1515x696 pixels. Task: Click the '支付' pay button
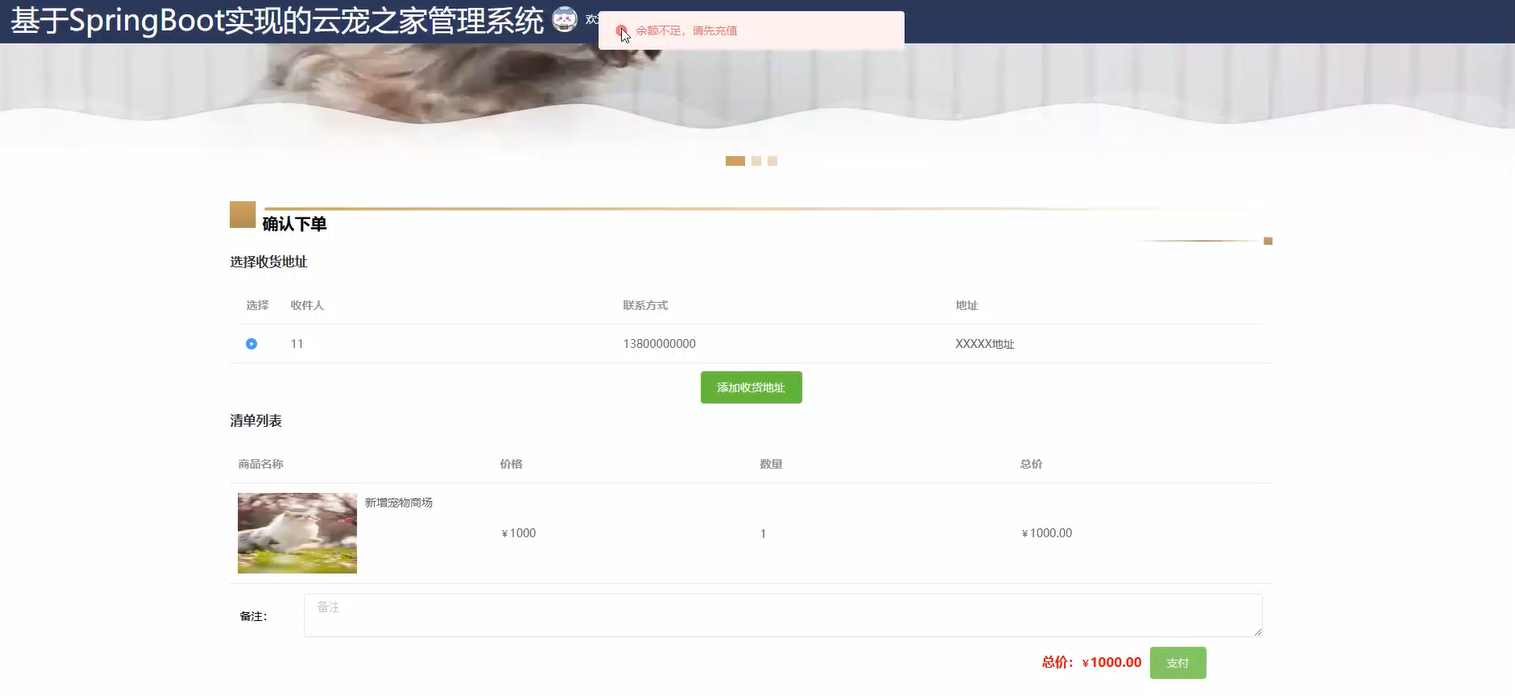pyautogui.click(x=1178, y=663)
